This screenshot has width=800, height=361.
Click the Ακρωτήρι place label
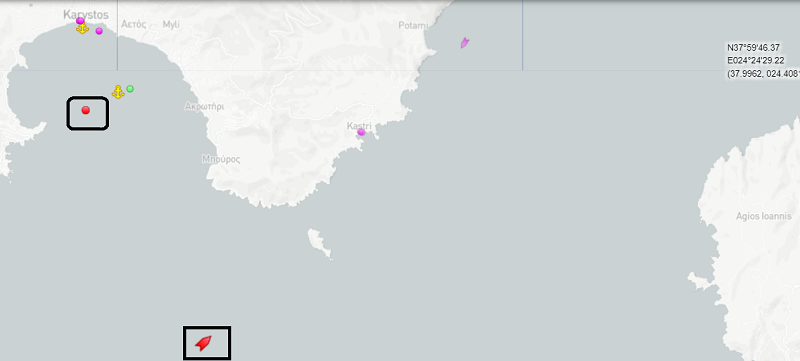pos(204,107)
